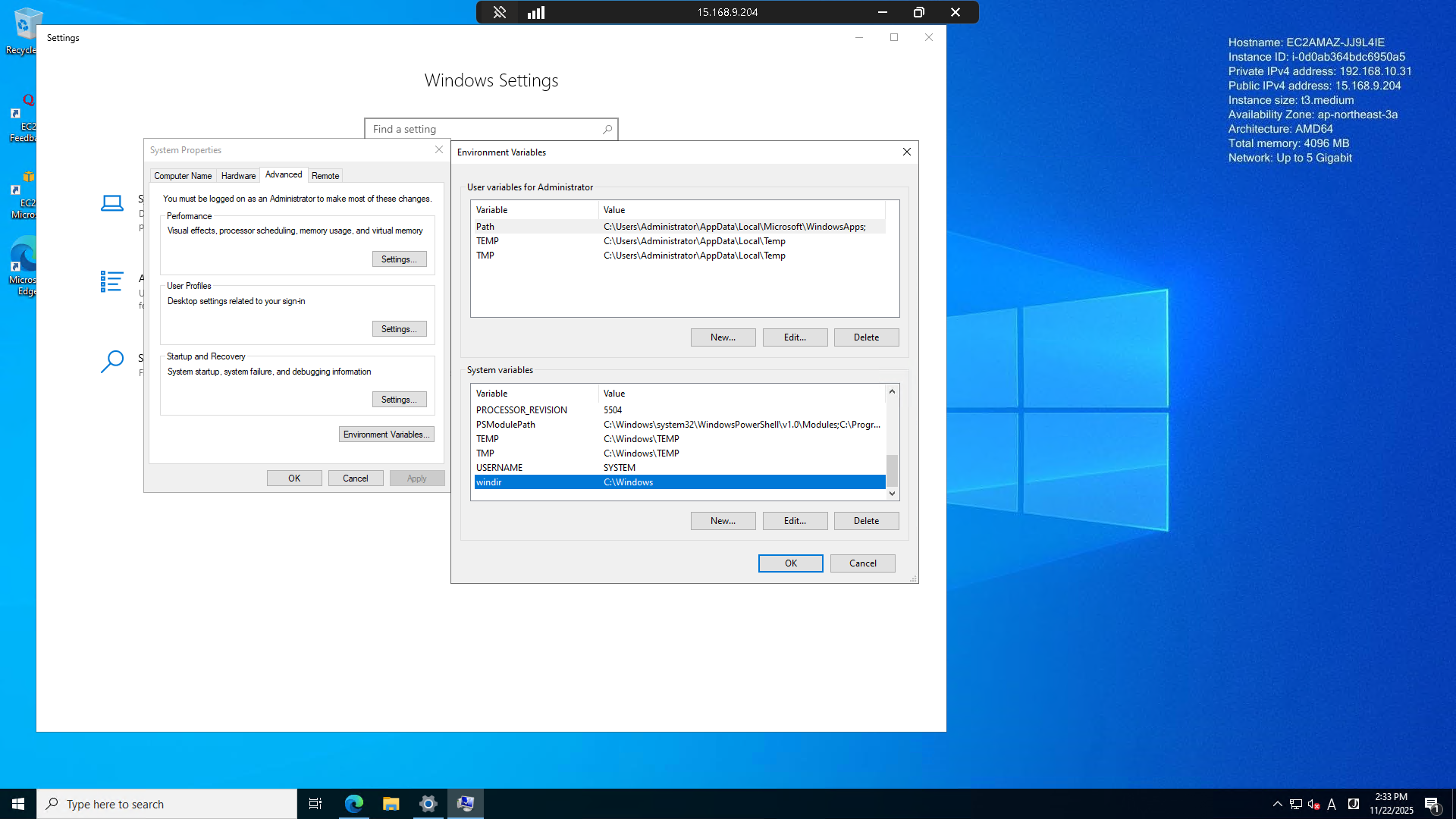
Task: Open File Explorer from the taskbar
Action: pos(391,804)
